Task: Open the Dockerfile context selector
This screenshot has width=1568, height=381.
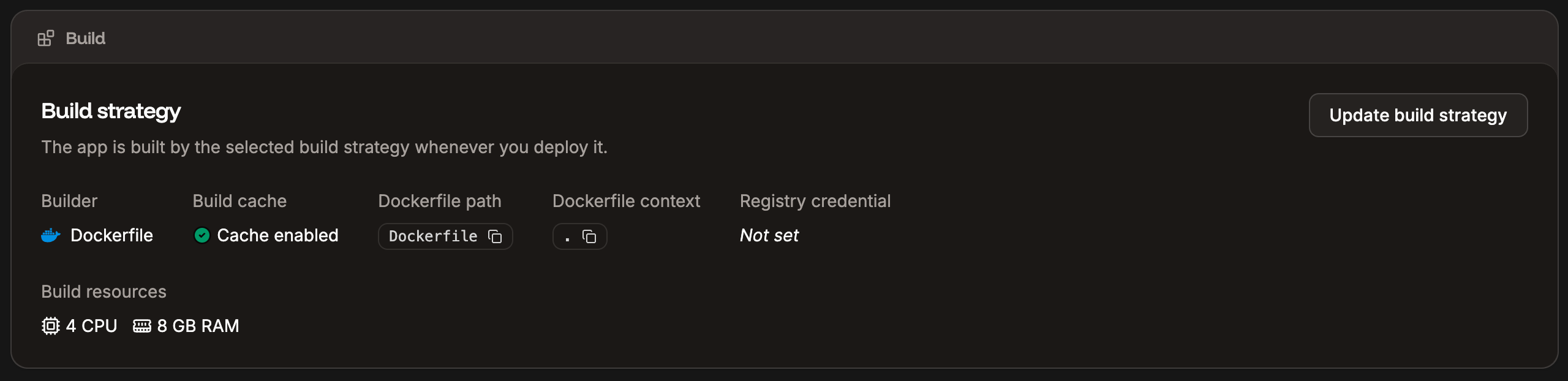Action: tap(579, 236)
